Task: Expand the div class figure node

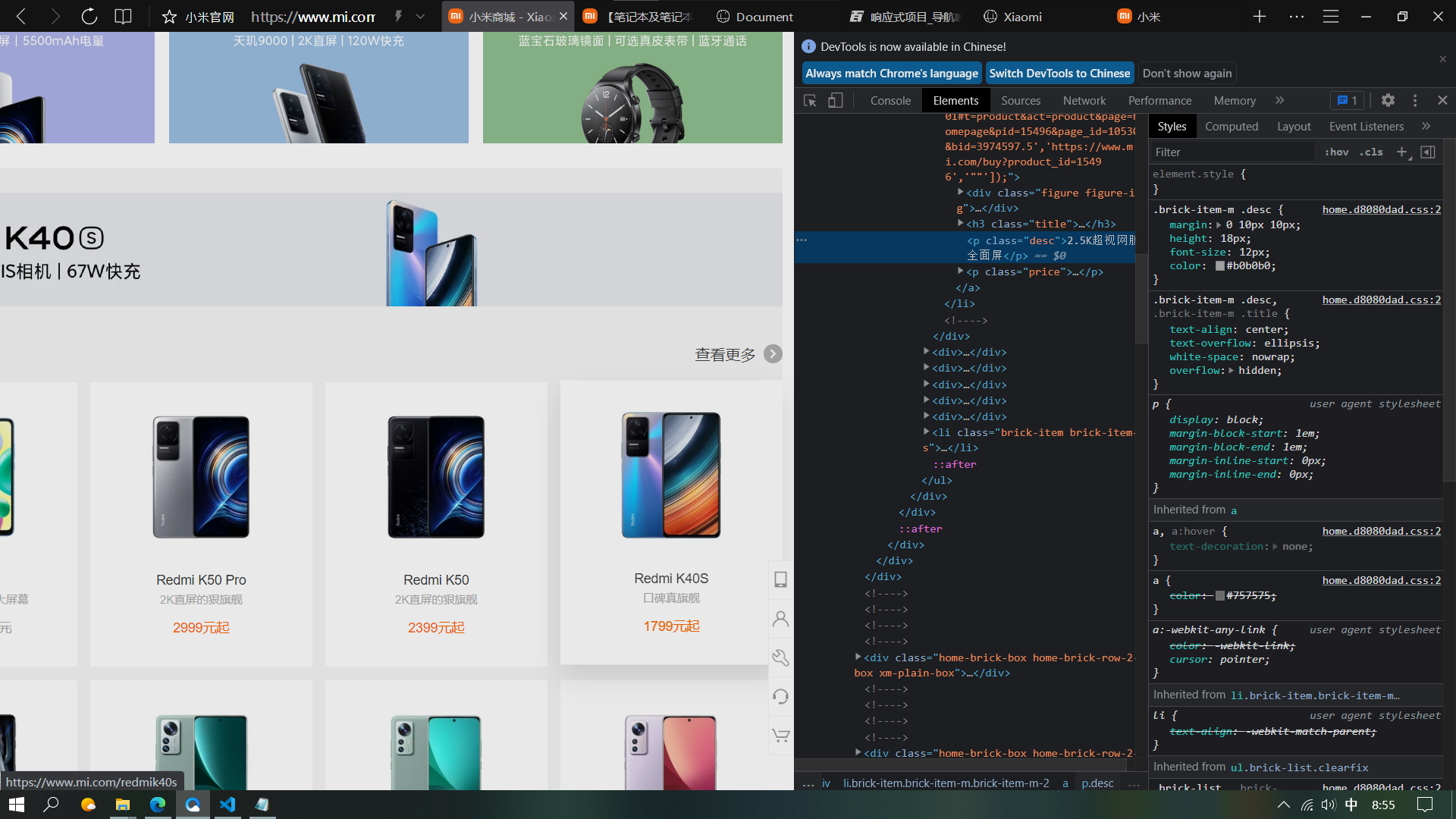Action: point(960,192)
